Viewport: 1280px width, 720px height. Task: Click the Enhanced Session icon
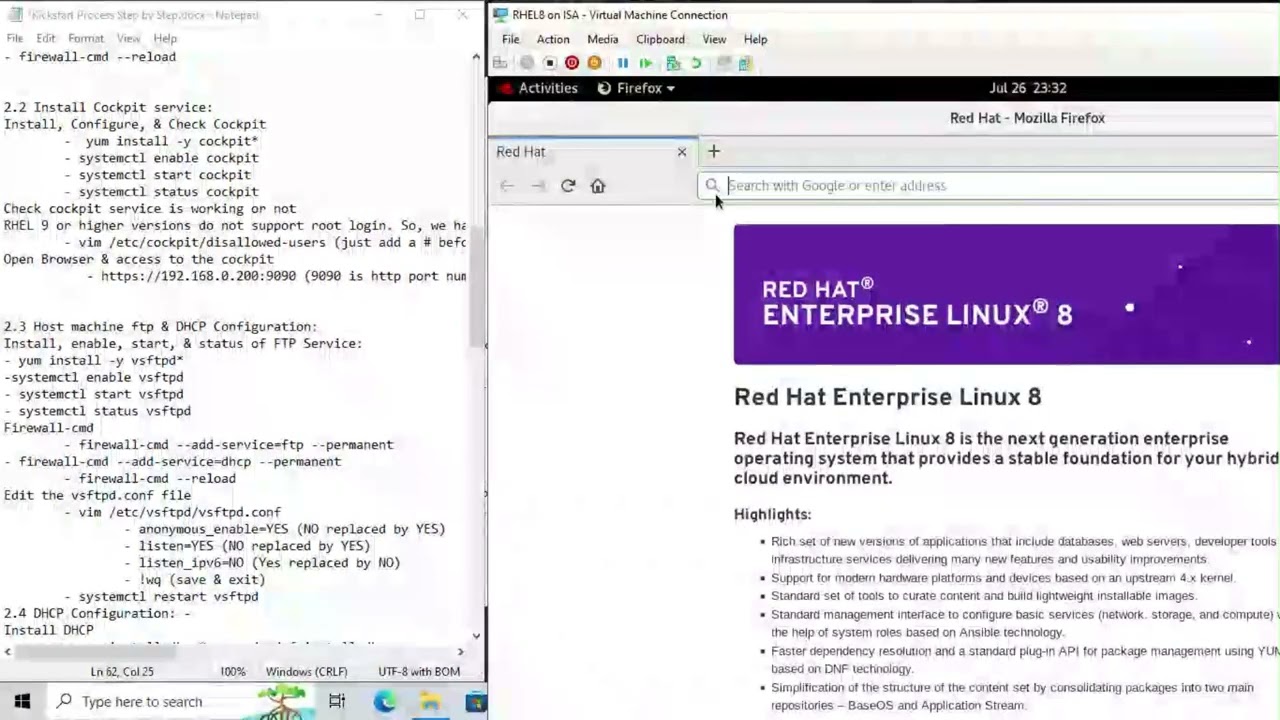[x=723, y=63]
